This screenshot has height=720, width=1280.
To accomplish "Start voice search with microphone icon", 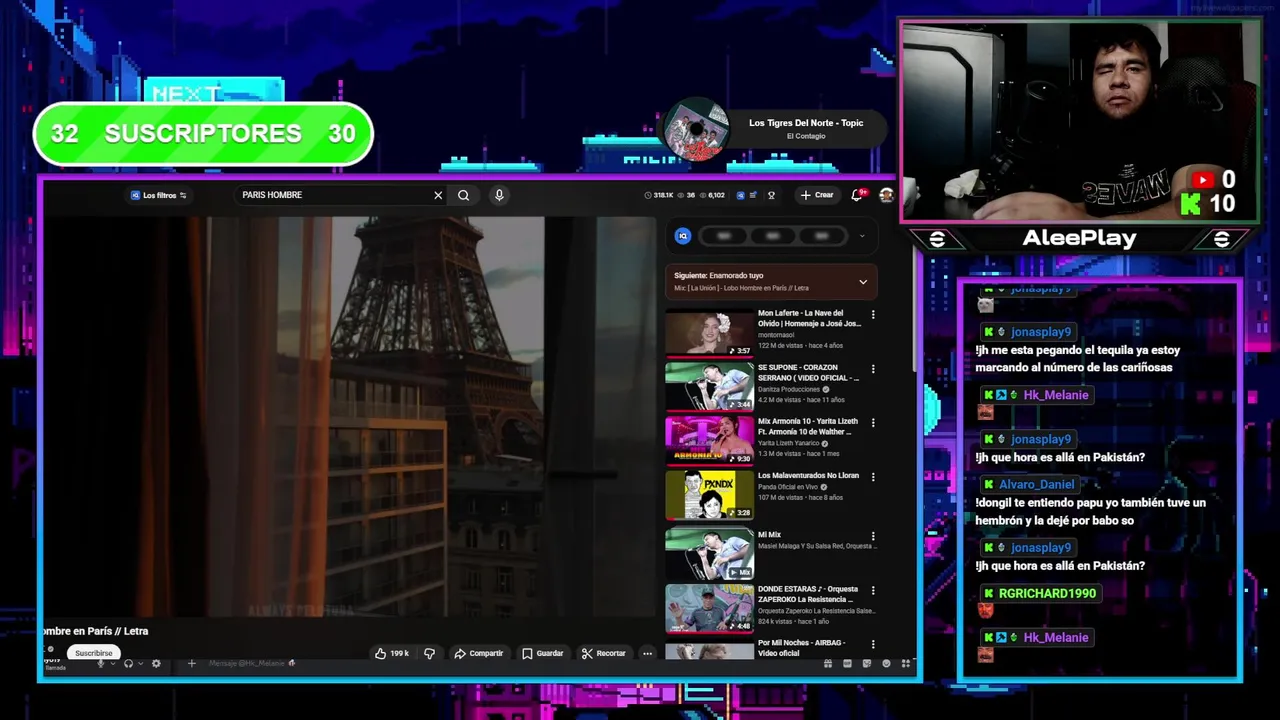I will tap(499, 195).
